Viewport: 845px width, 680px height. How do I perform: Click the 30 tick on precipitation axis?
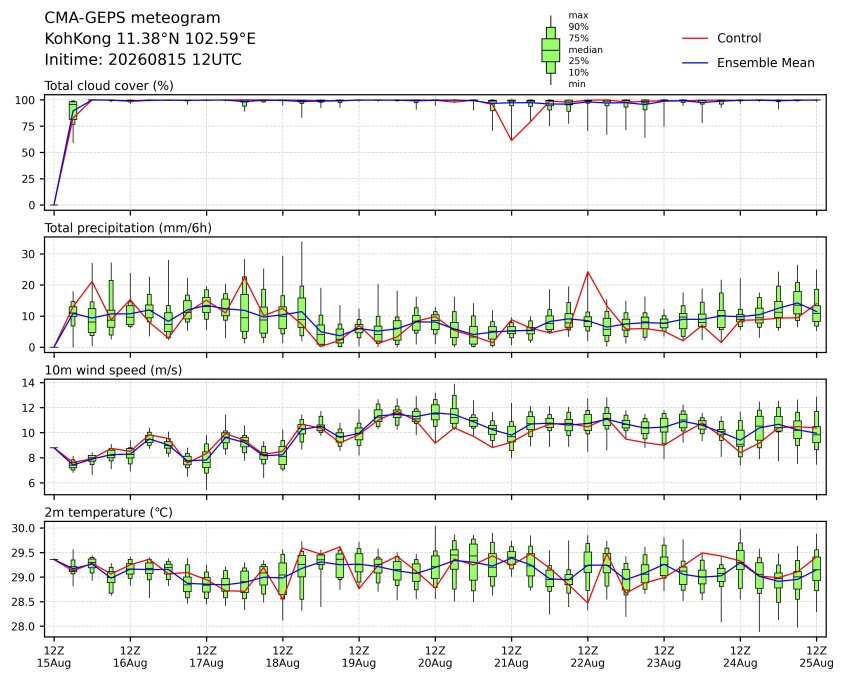pos(29,254)
